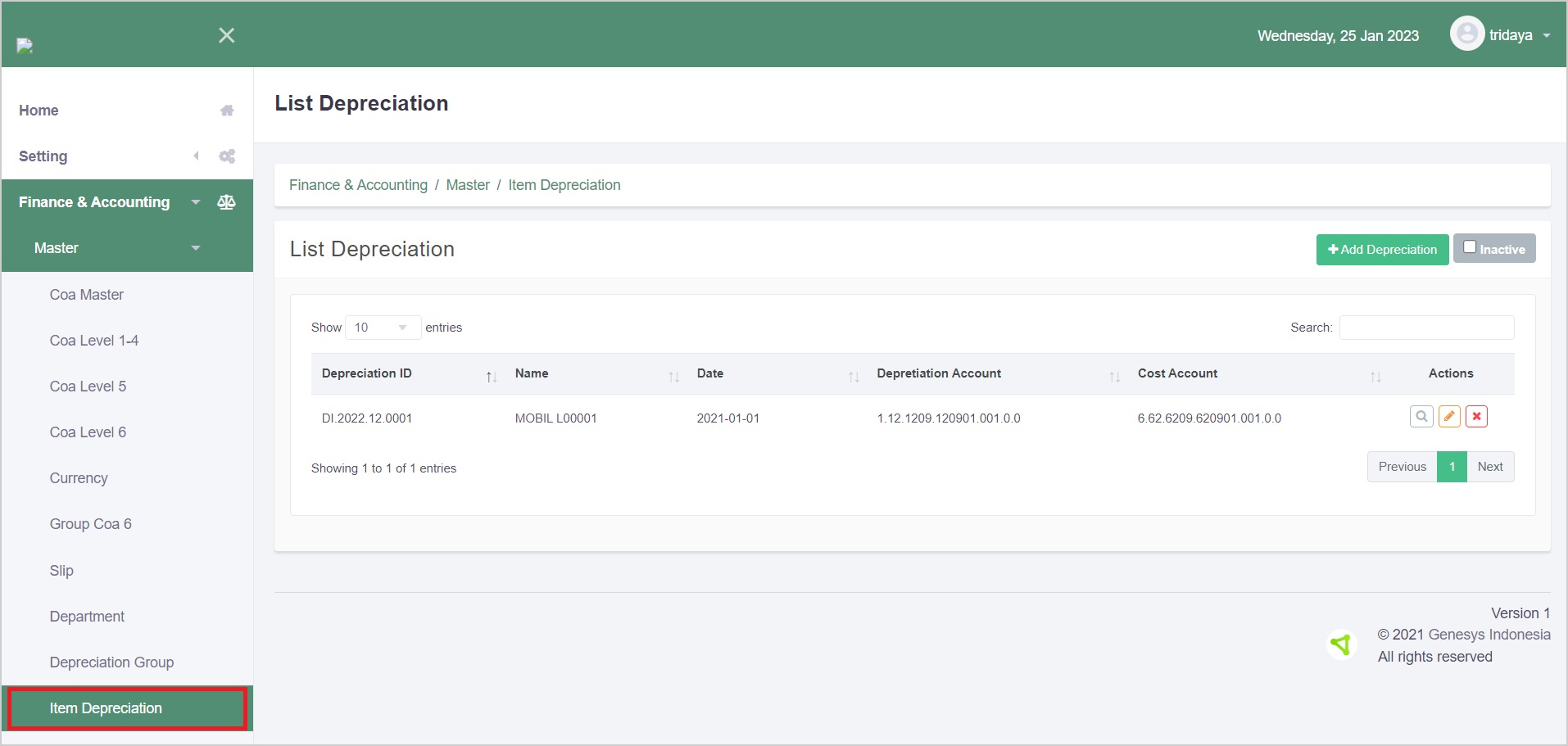This screenshot has width=1568, height=746.
Task: Select Depreciation Group in sidebar
Action: 111,662
